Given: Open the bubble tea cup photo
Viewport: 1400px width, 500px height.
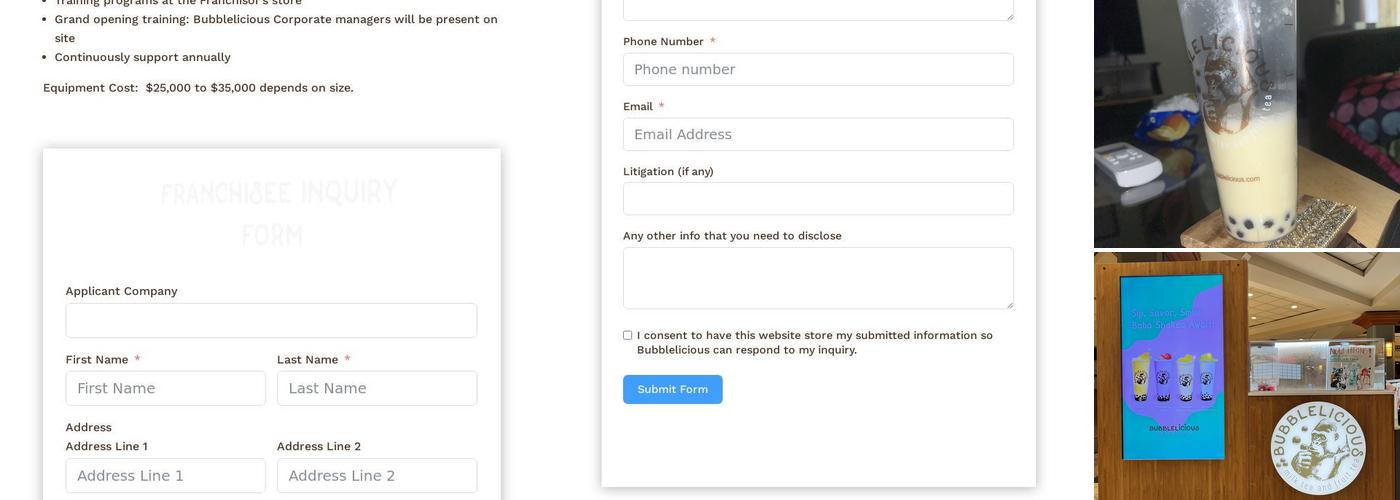Looking at the screenshot, I should pos(1246,123).
